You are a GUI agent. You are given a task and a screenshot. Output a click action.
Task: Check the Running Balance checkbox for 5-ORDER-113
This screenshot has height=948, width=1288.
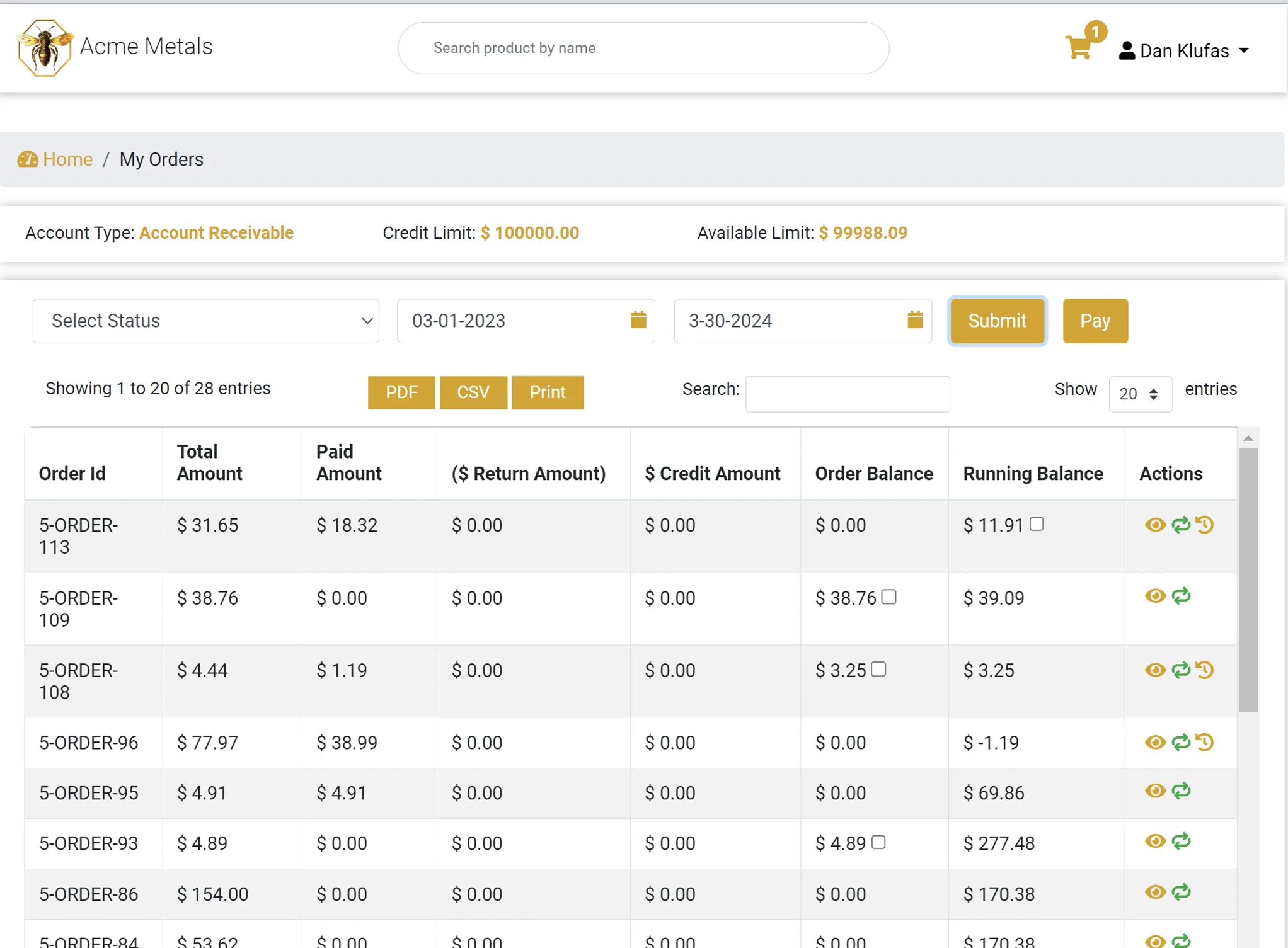tap(1037, 524)
